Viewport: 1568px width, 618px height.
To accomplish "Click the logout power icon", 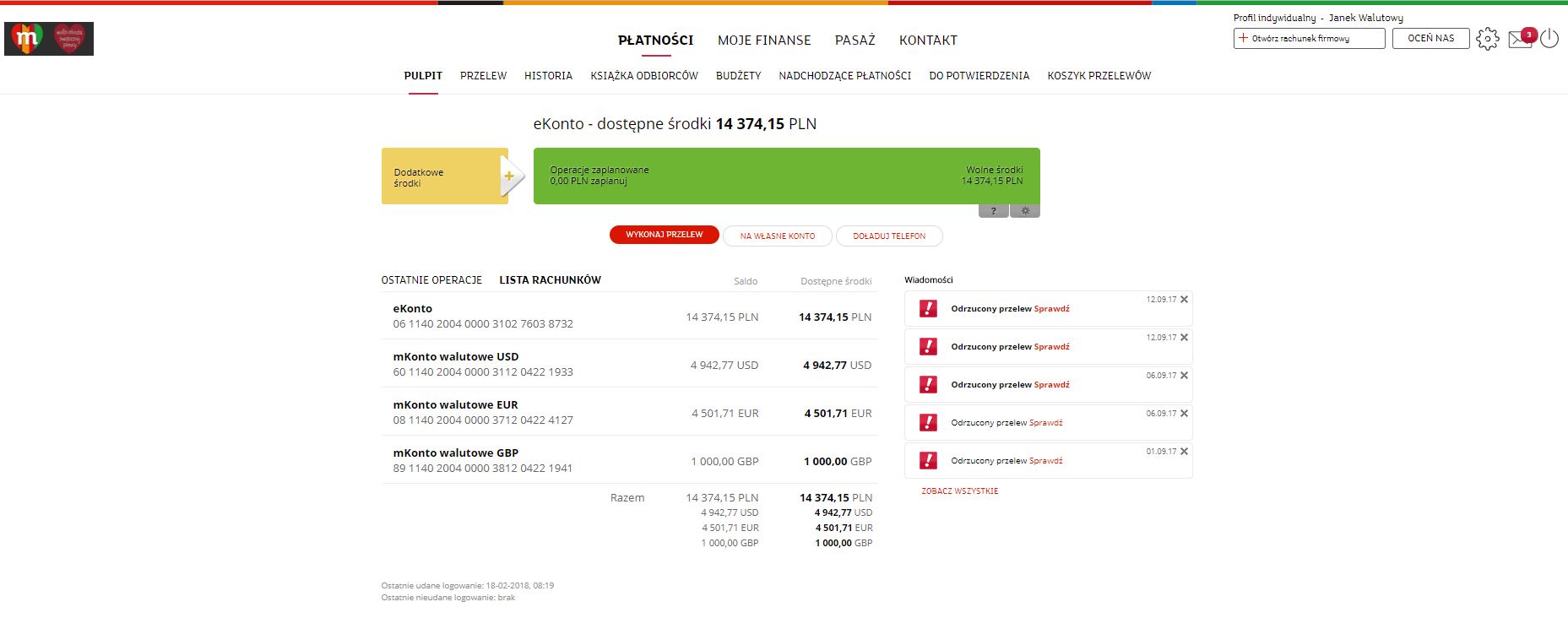I will click(x=1549, y=39).
